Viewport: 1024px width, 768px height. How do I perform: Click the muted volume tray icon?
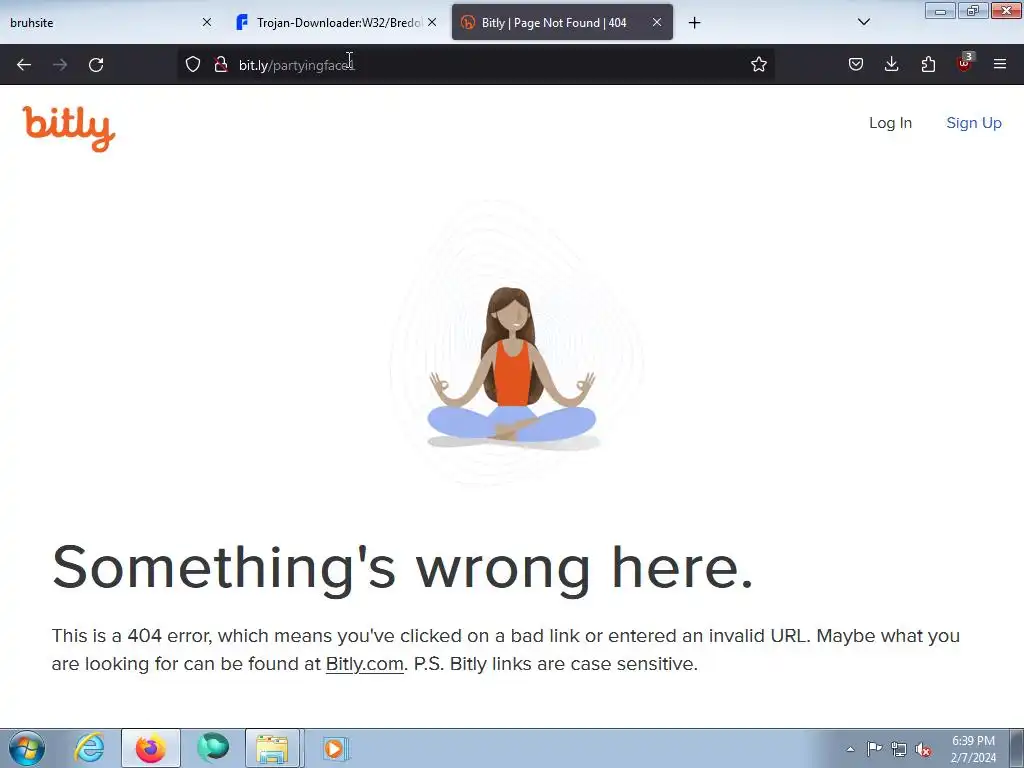point(923,749)
